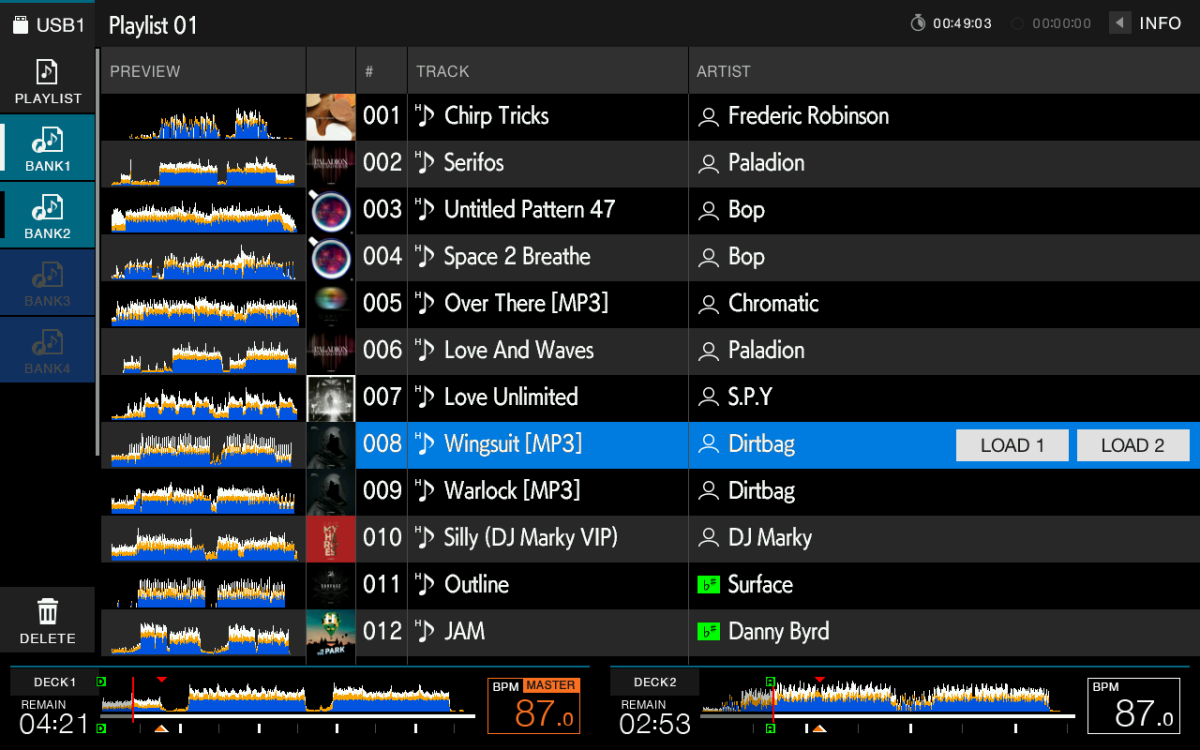The image size is (1200, 750).
Task: Sort by the # column header
Action: tap(381, 71)
